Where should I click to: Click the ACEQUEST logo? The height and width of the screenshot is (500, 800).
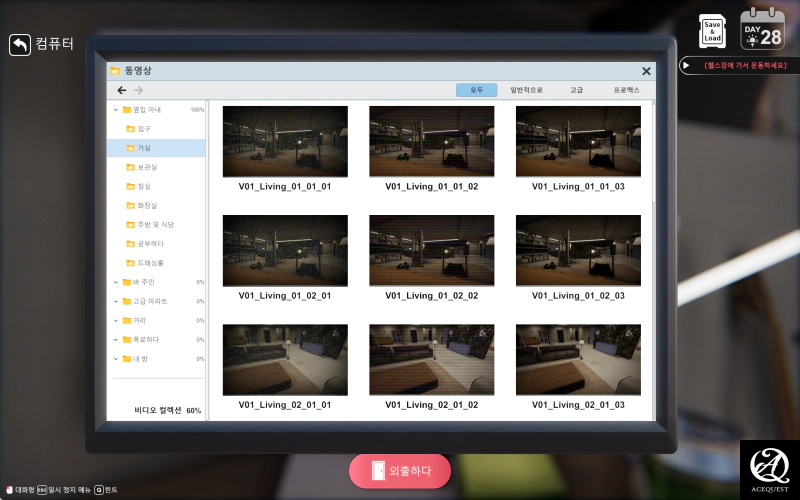pyautogui.click(x=769, y=469)
